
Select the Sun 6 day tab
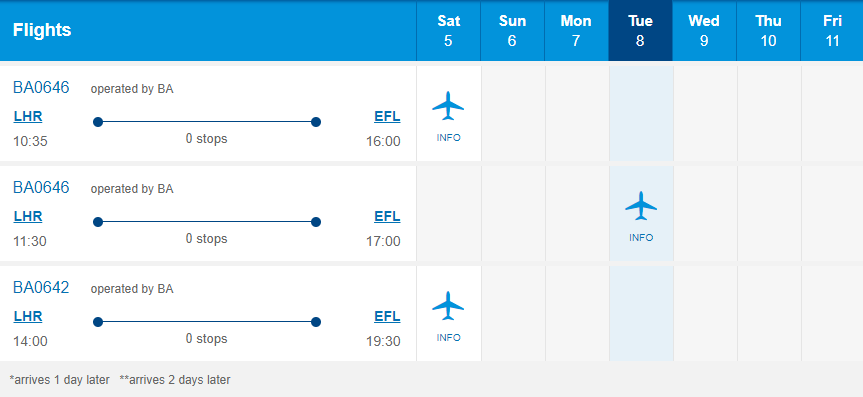pyautogui.click(x=512, y=31)
